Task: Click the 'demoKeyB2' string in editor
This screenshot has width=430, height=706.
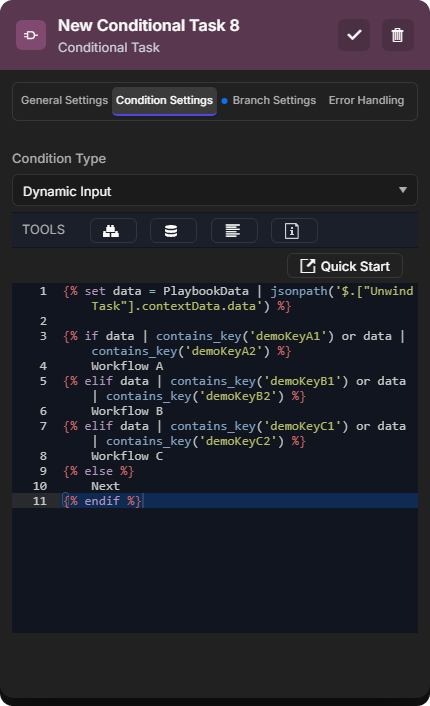Action: pos(238,396)
